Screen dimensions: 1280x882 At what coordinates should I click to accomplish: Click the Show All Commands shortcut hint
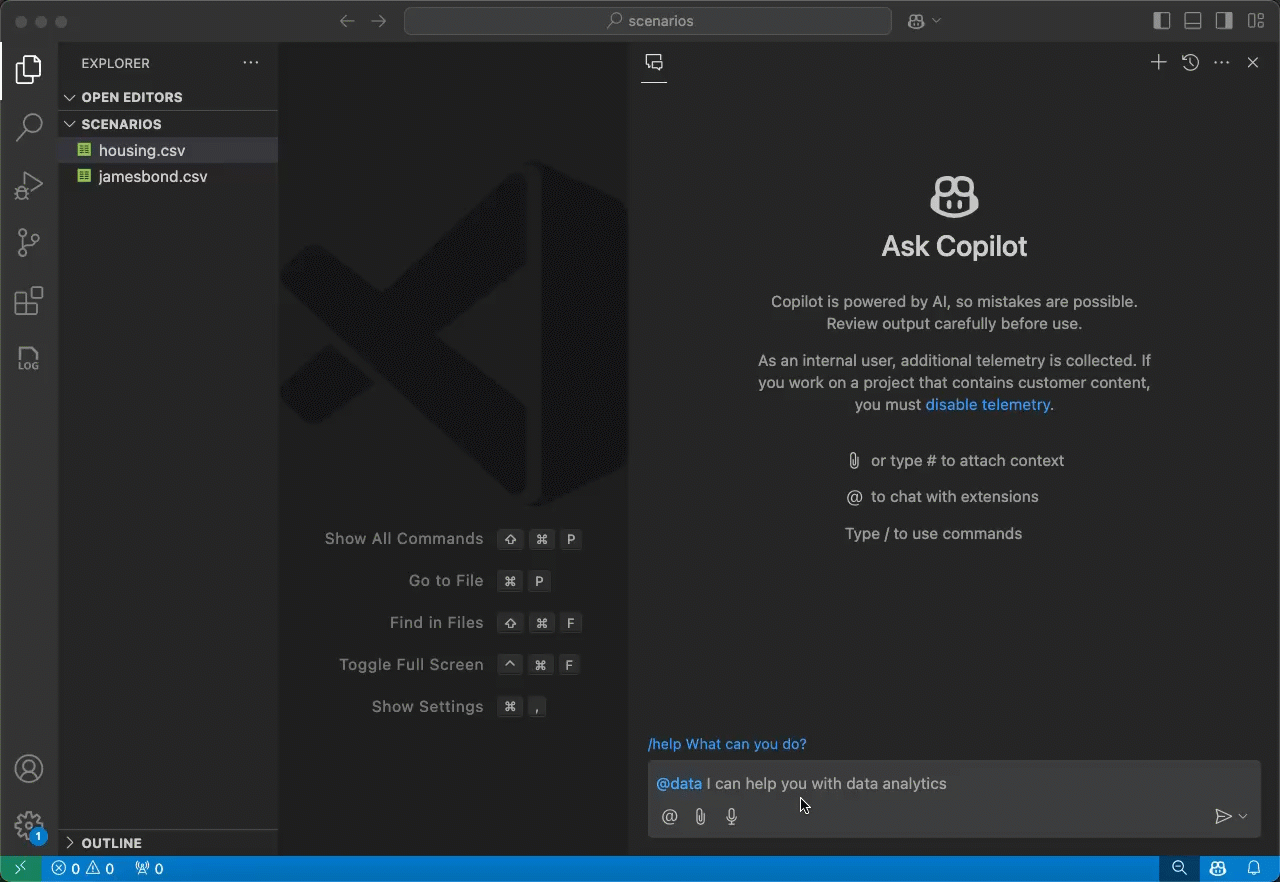453,539
